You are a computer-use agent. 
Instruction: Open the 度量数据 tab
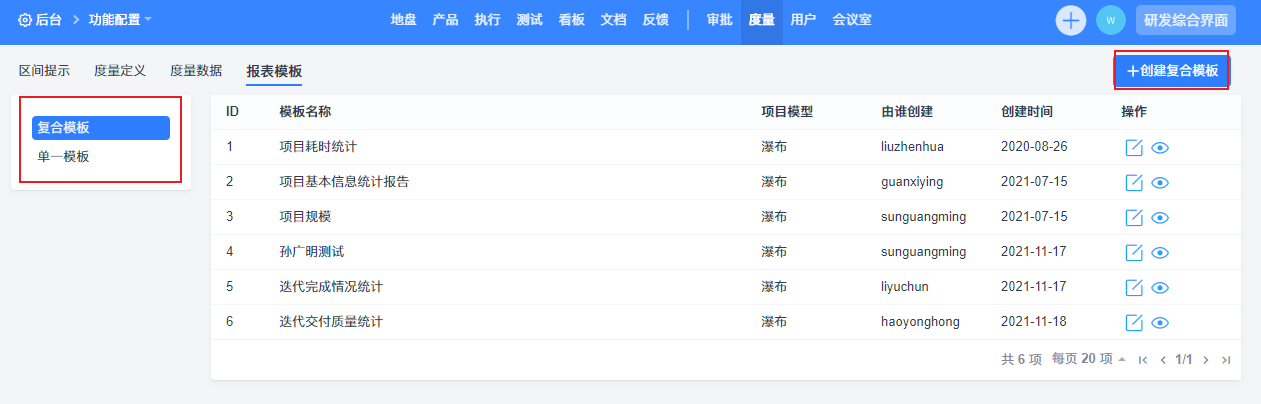pos(196,71)
